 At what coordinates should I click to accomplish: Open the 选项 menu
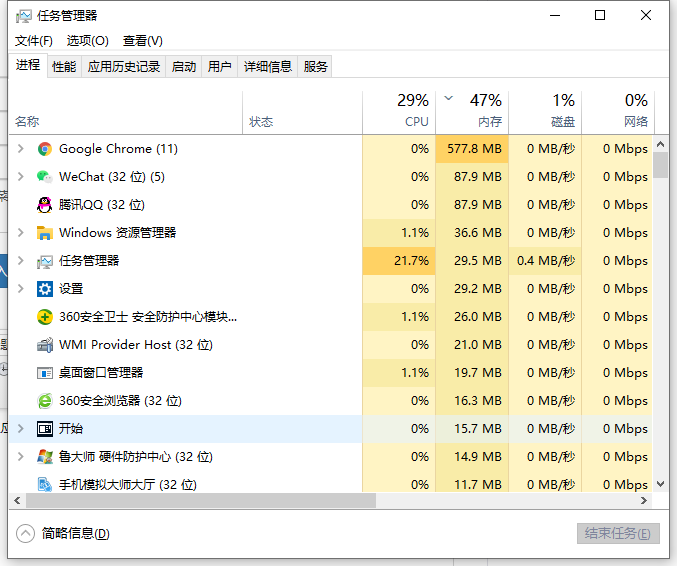pos(87,41)
